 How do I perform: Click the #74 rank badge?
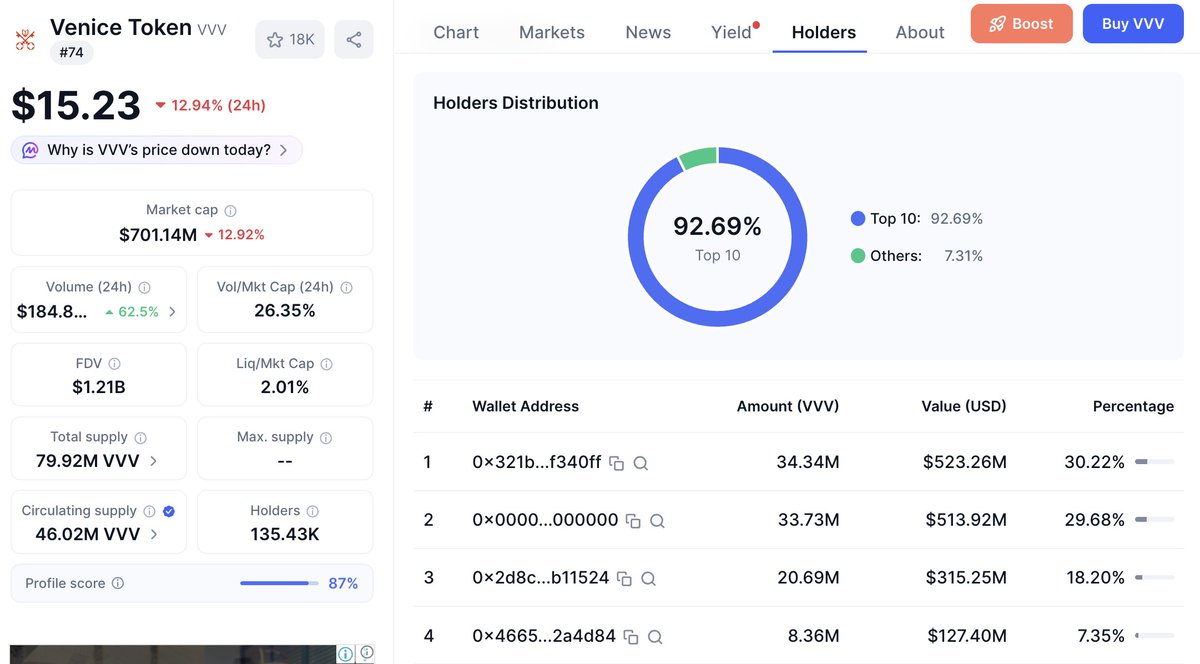(71, 52)
